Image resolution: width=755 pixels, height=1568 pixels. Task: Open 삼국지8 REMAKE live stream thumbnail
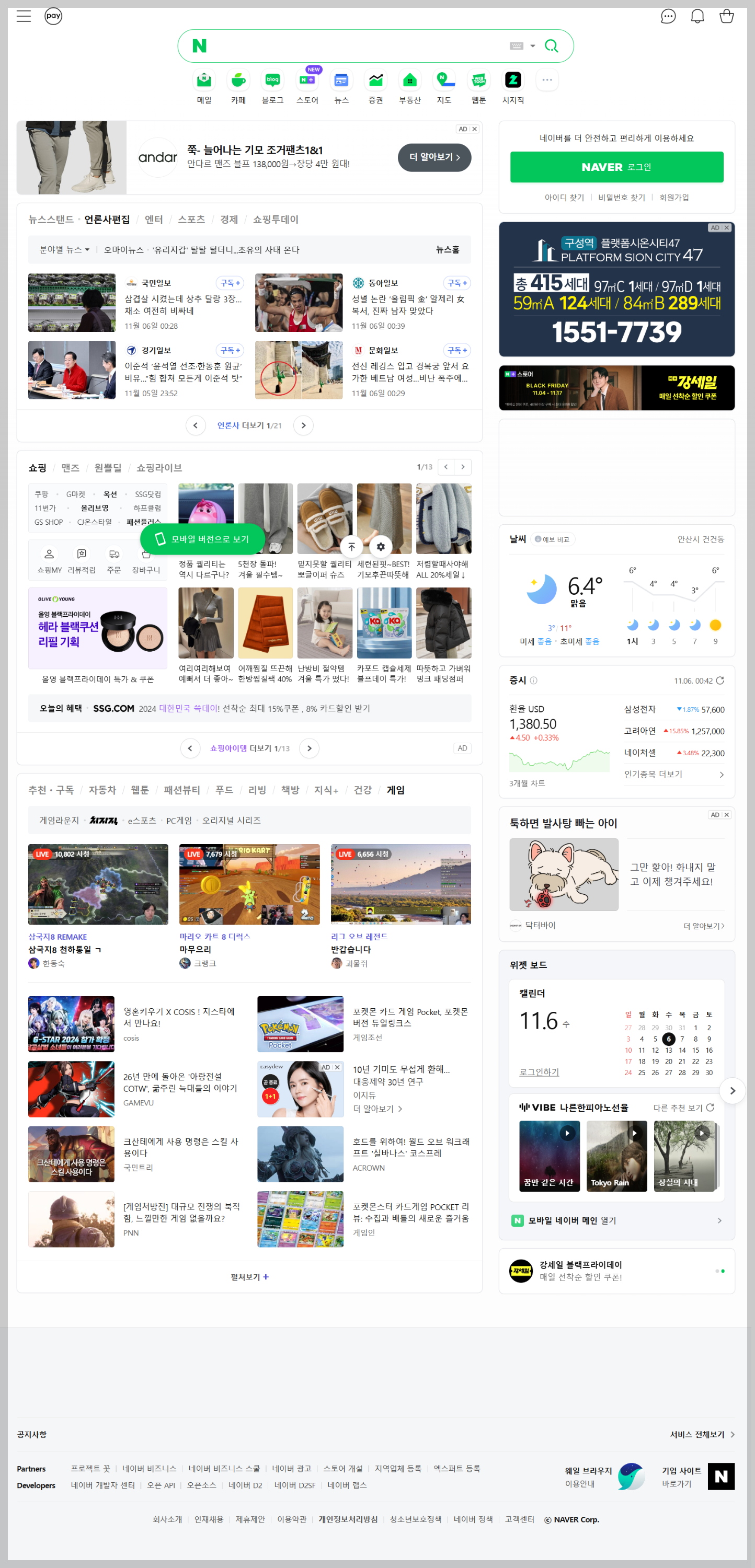click(x=98, y=884)
